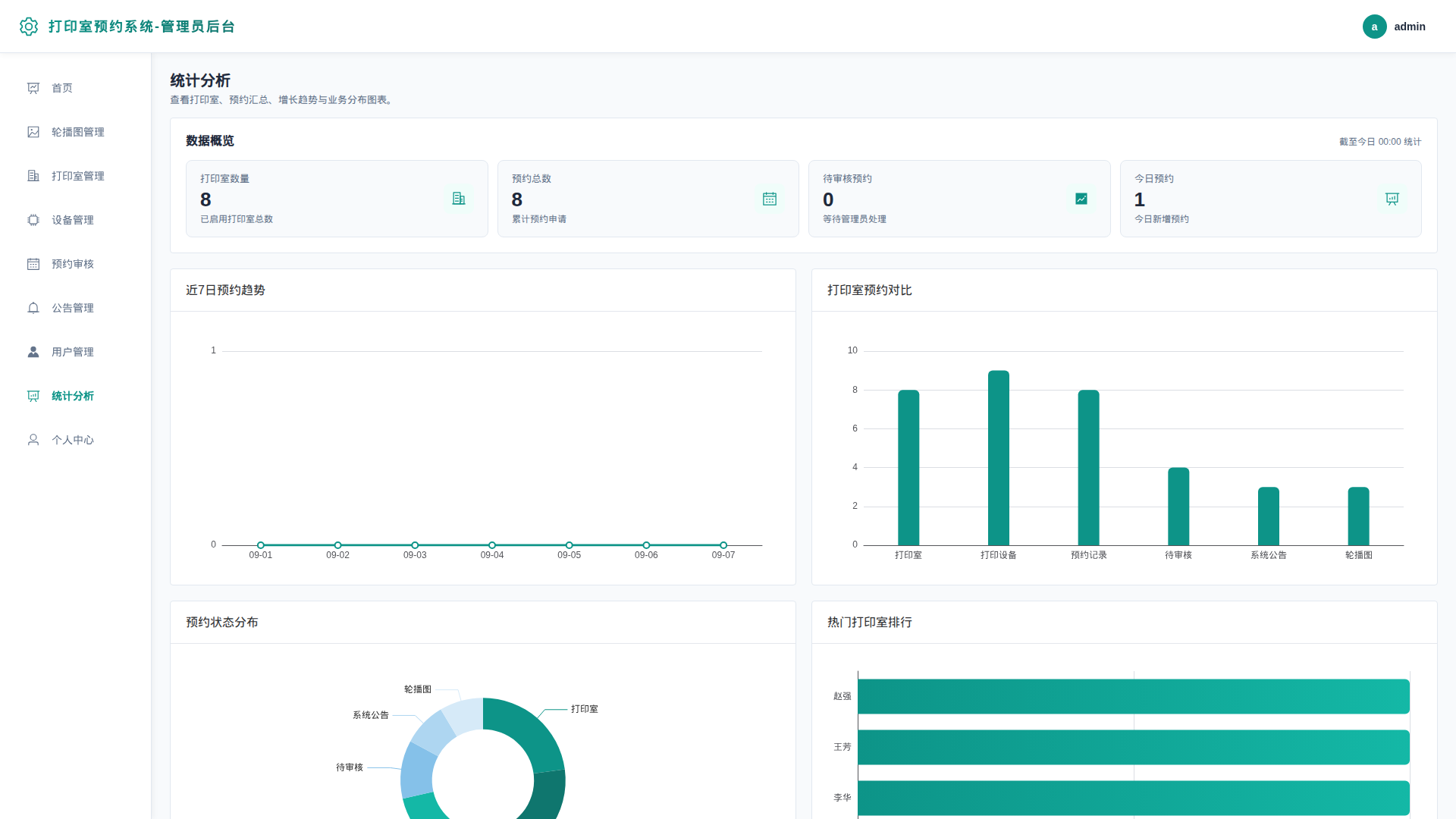The image size is (1456, 819).
Task: Click the 系统公告 bar in bar chart
Action: (x=1269, y=516)
